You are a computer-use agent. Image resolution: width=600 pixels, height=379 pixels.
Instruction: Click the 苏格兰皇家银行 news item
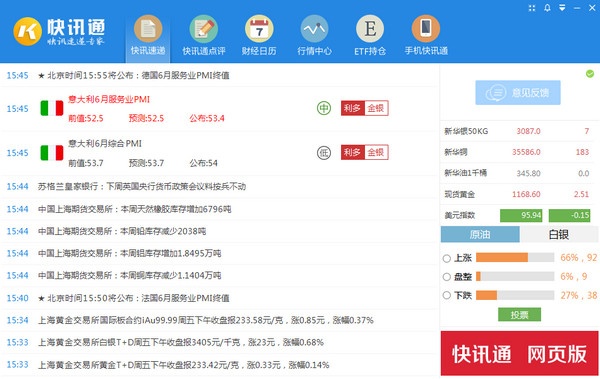(142, 186)
